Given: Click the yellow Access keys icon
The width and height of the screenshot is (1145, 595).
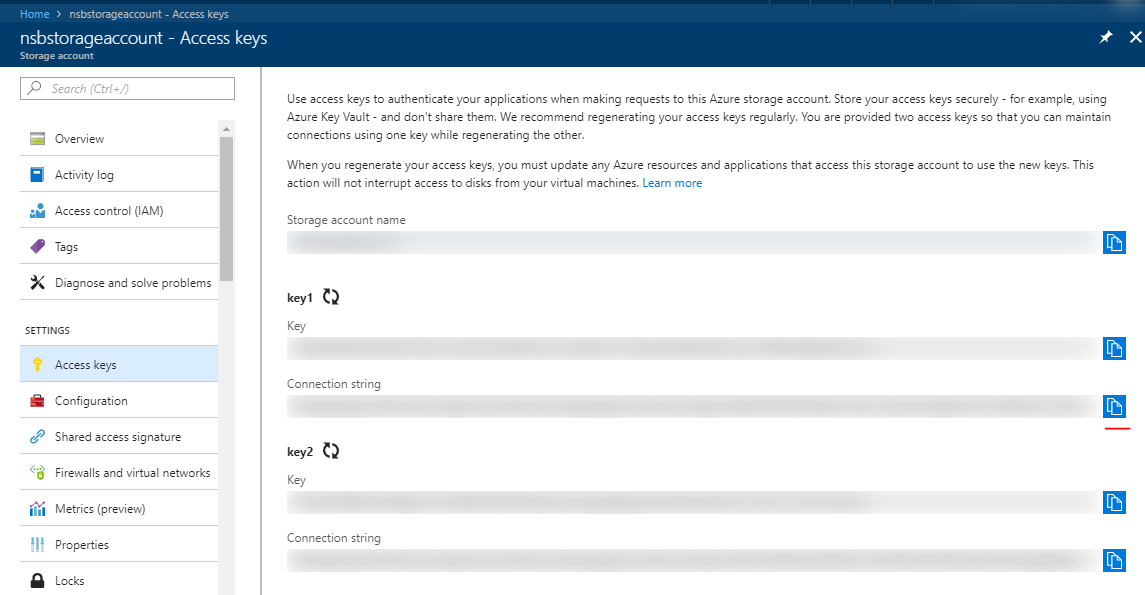Looking at the screenshot, I should pos(37,364).
